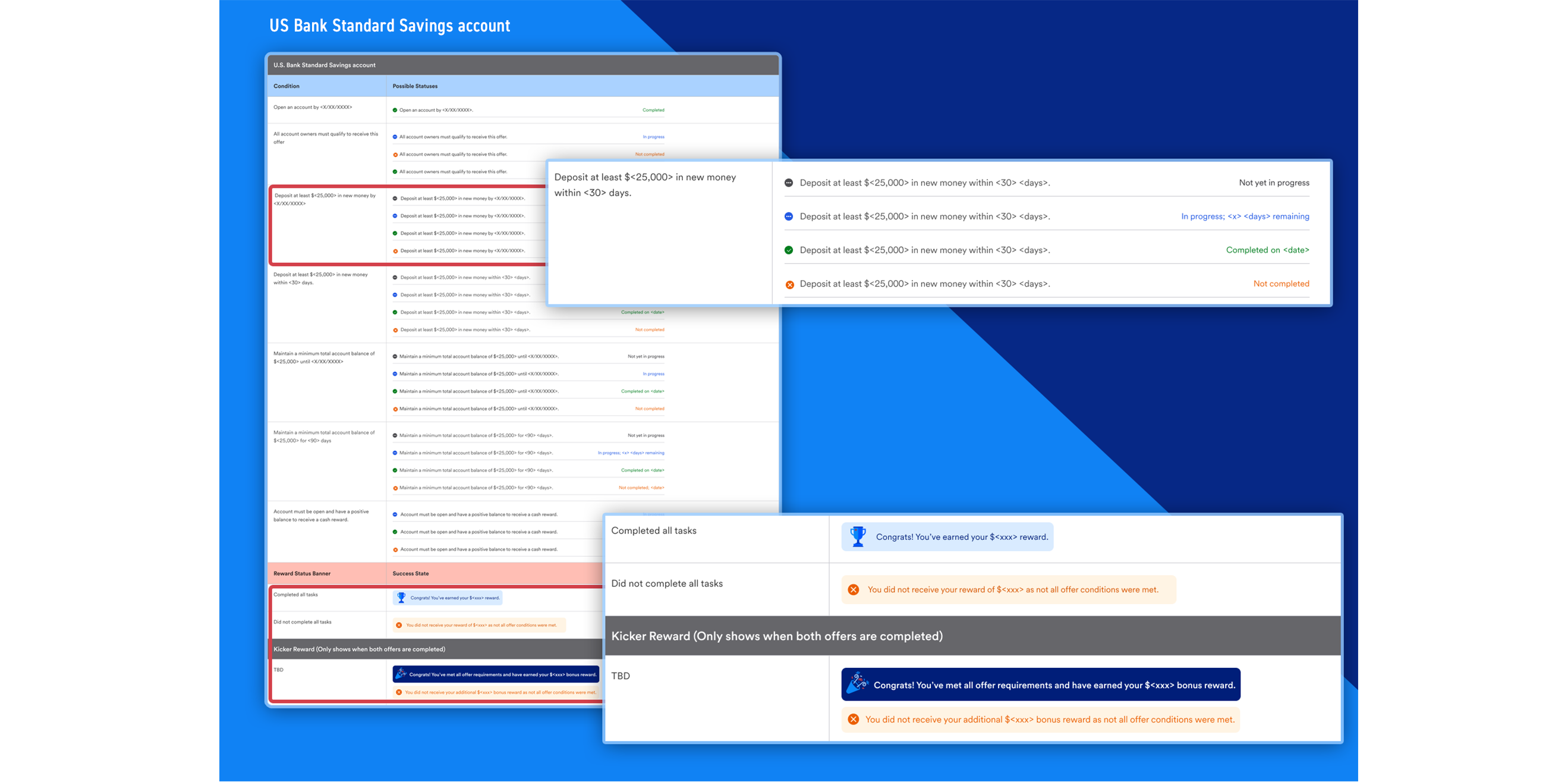Click the gray icon beside 'Deposit at least $<25,000> in new money by <X/XX/XXXX>.'
1568x782 pixels.
tap(395, 199)
